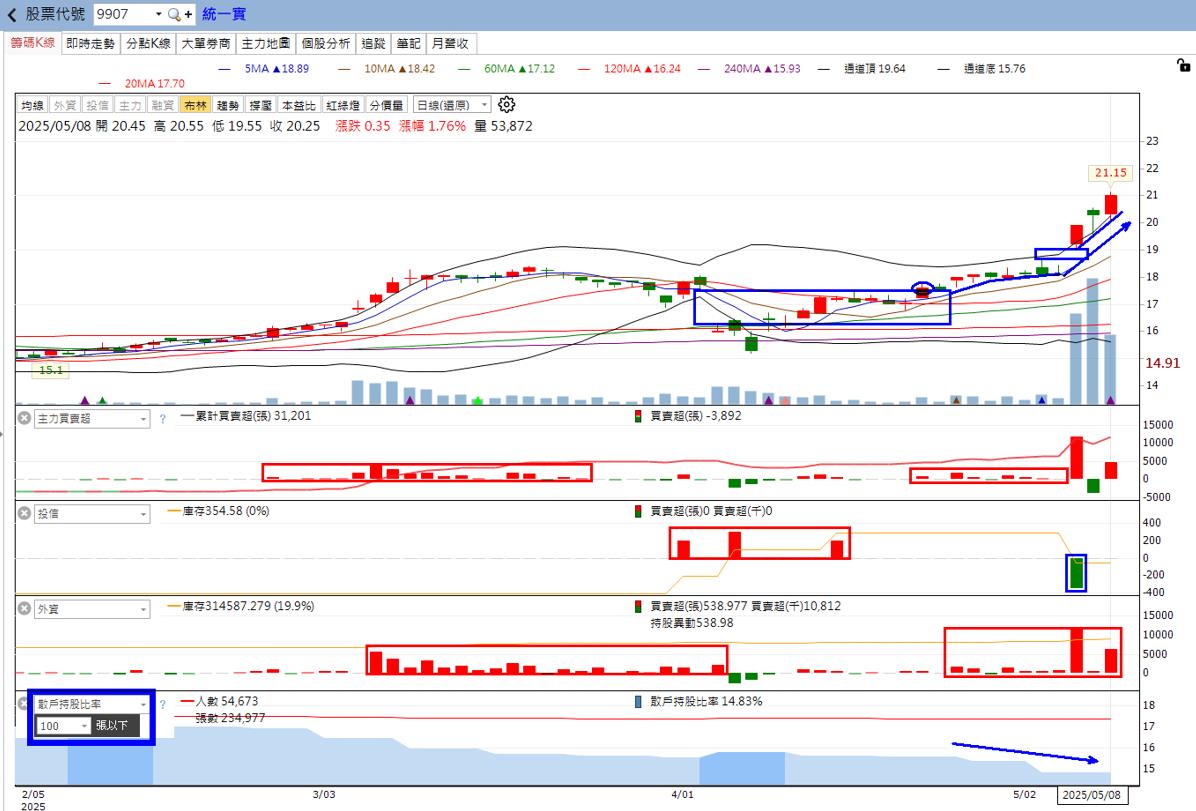
Task: Click the 張以下 button
Action: [x=115, y=726]
